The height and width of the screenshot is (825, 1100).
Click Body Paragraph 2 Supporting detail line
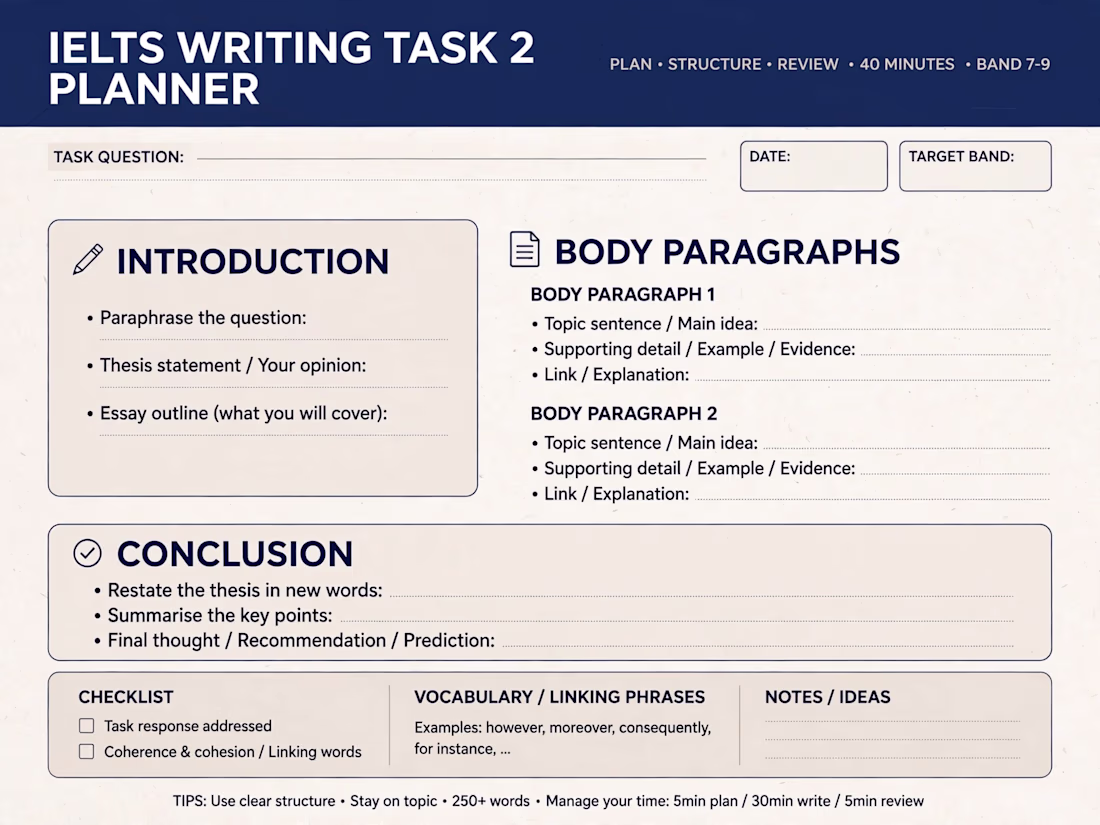pos(955,474)
